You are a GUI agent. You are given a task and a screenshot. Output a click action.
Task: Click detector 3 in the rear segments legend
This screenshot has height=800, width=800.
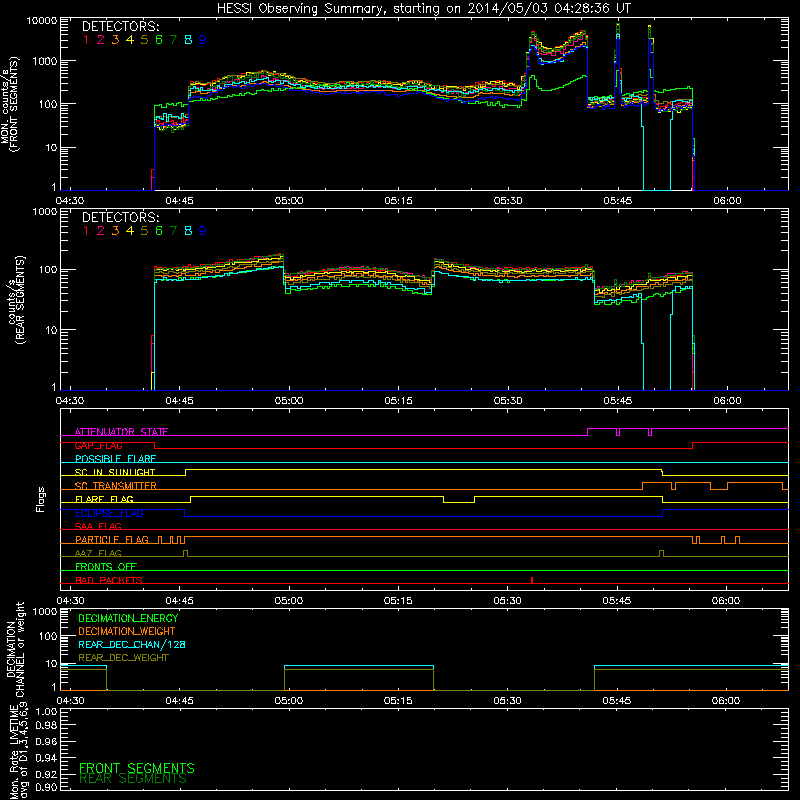(115, 231)
